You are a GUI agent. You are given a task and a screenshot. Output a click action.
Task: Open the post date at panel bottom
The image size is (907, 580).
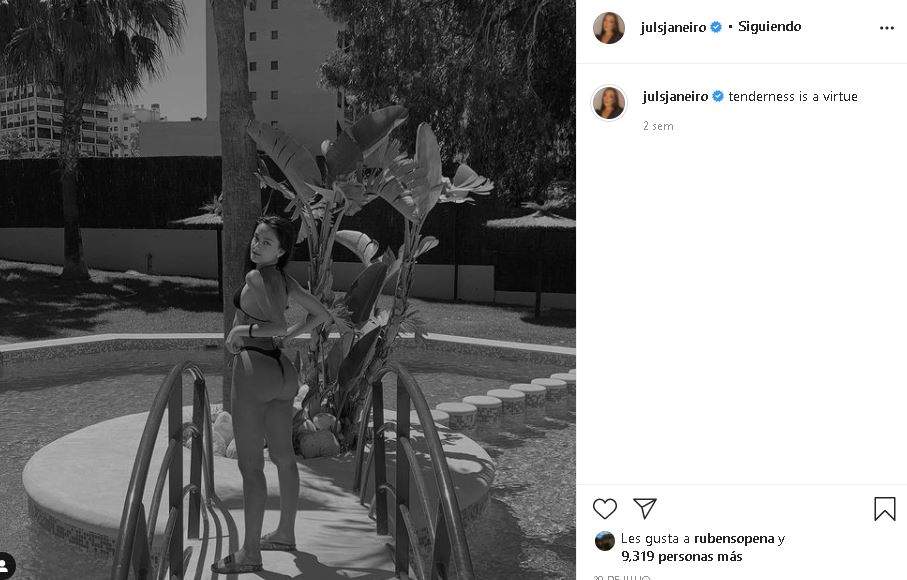tap(622, 577)
